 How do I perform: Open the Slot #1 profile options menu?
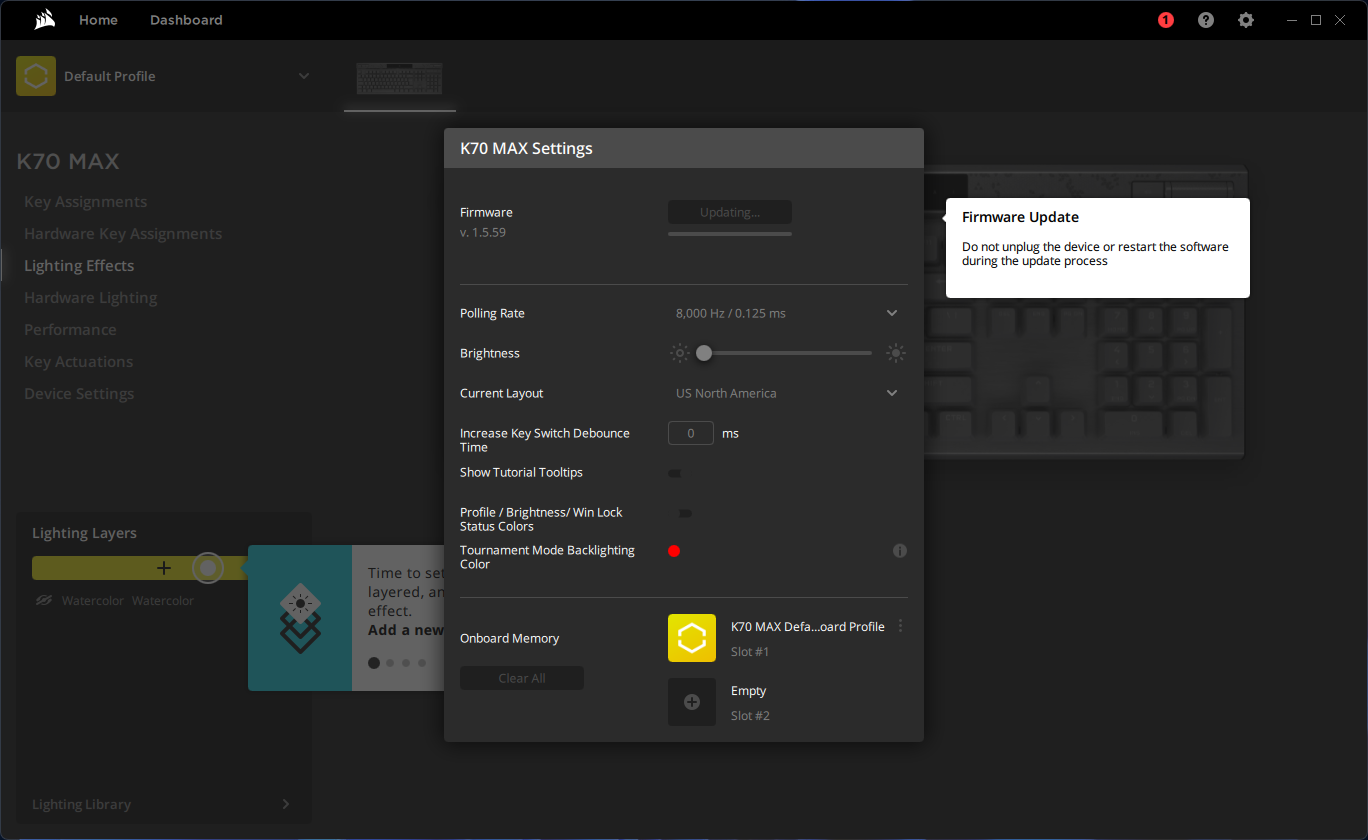pos(901,626)
